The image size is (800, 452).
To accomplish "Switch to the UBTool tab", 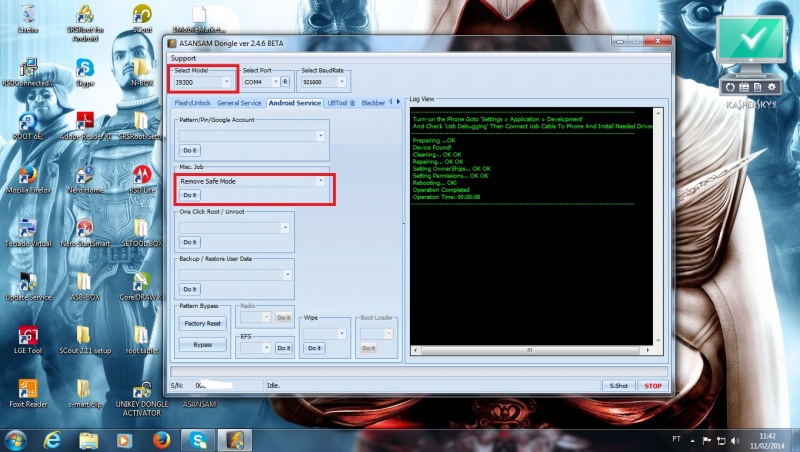I will pos(341,103).
